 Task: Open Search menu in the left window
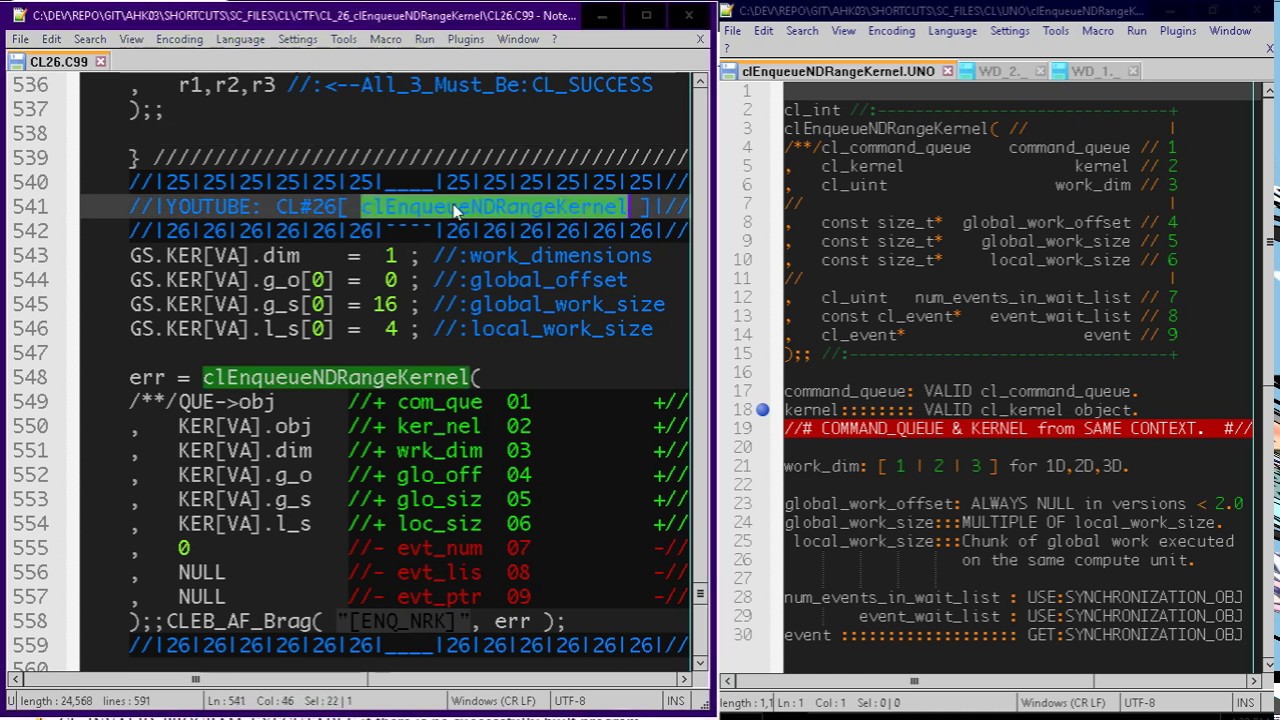click(x=89, y=39)
